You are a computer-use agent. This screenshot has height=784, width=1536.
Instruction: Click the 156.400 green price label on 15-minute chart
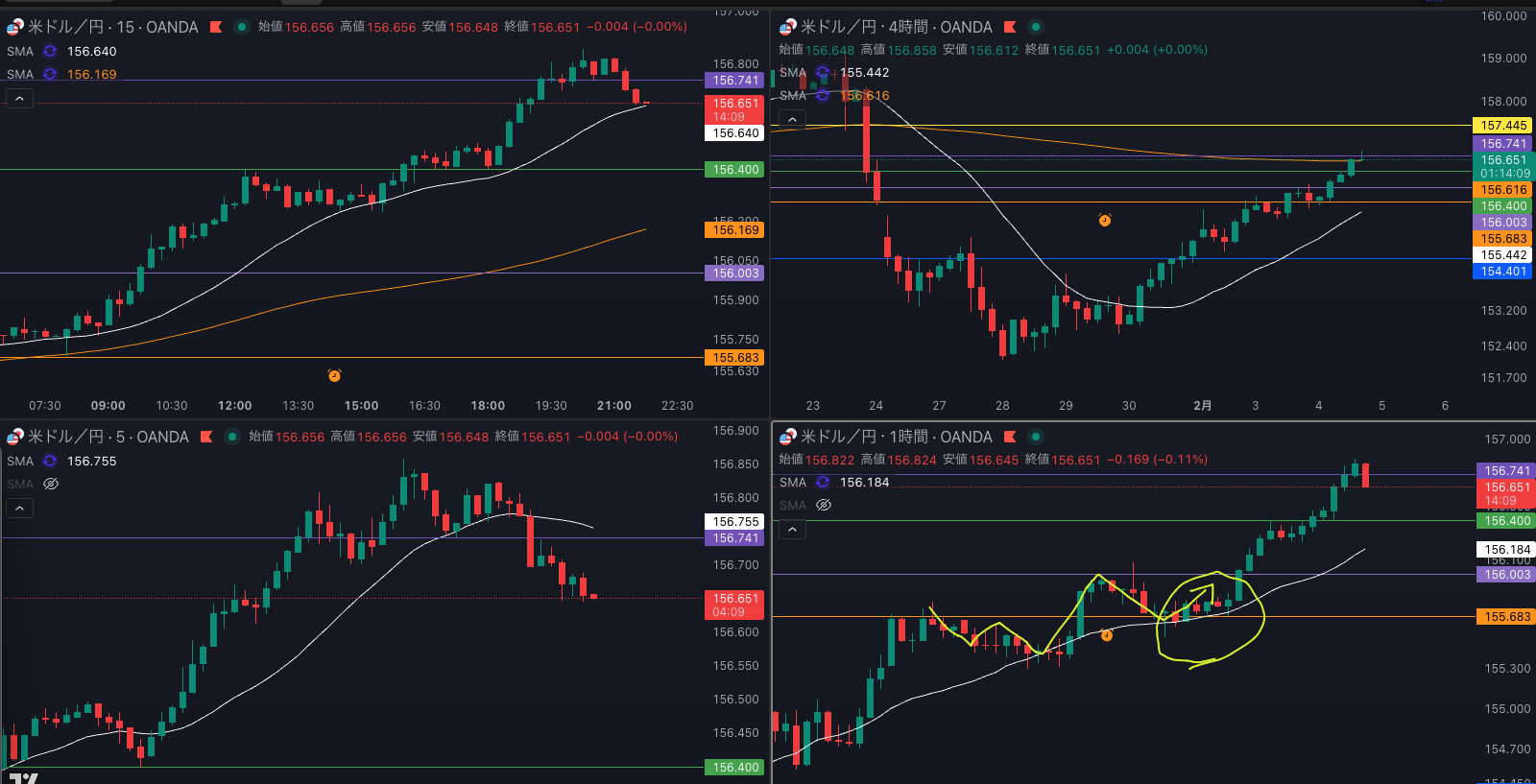click(735, 170)
